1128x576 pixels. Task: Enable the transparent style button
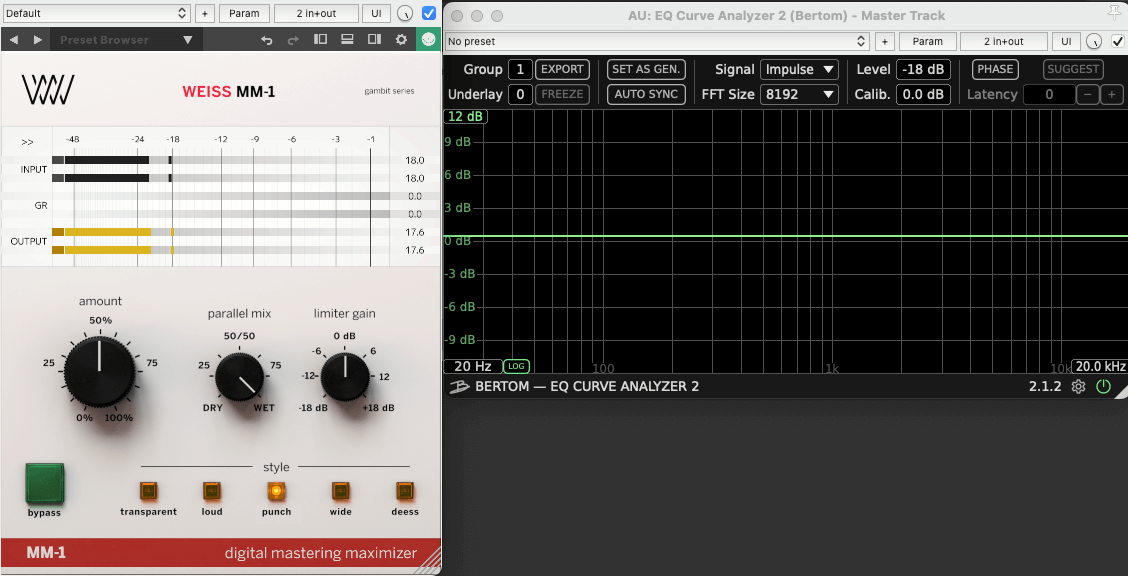(x=148, y=491)
